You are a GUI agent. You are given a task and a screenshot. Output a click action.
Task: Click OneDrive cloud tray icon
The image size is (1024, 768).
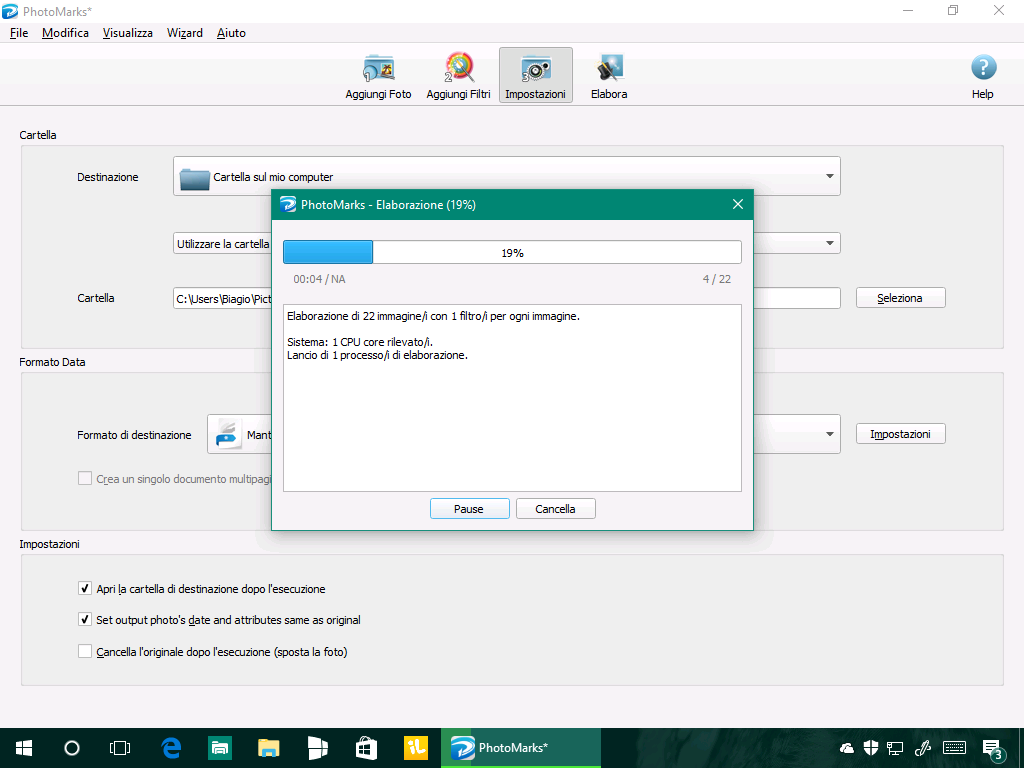pos(847,748)
